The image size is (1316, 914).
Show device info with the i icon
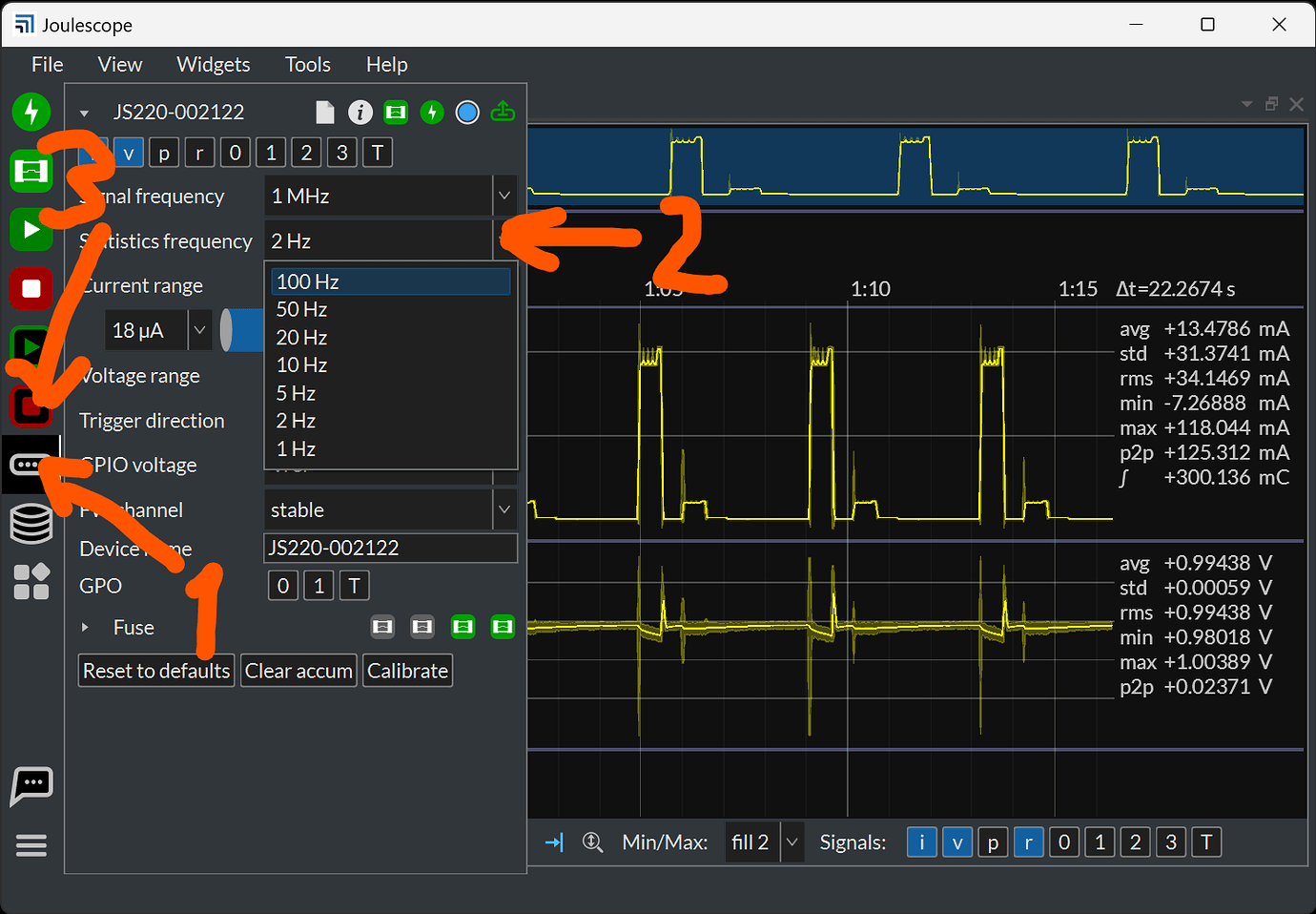pos(360,113)
